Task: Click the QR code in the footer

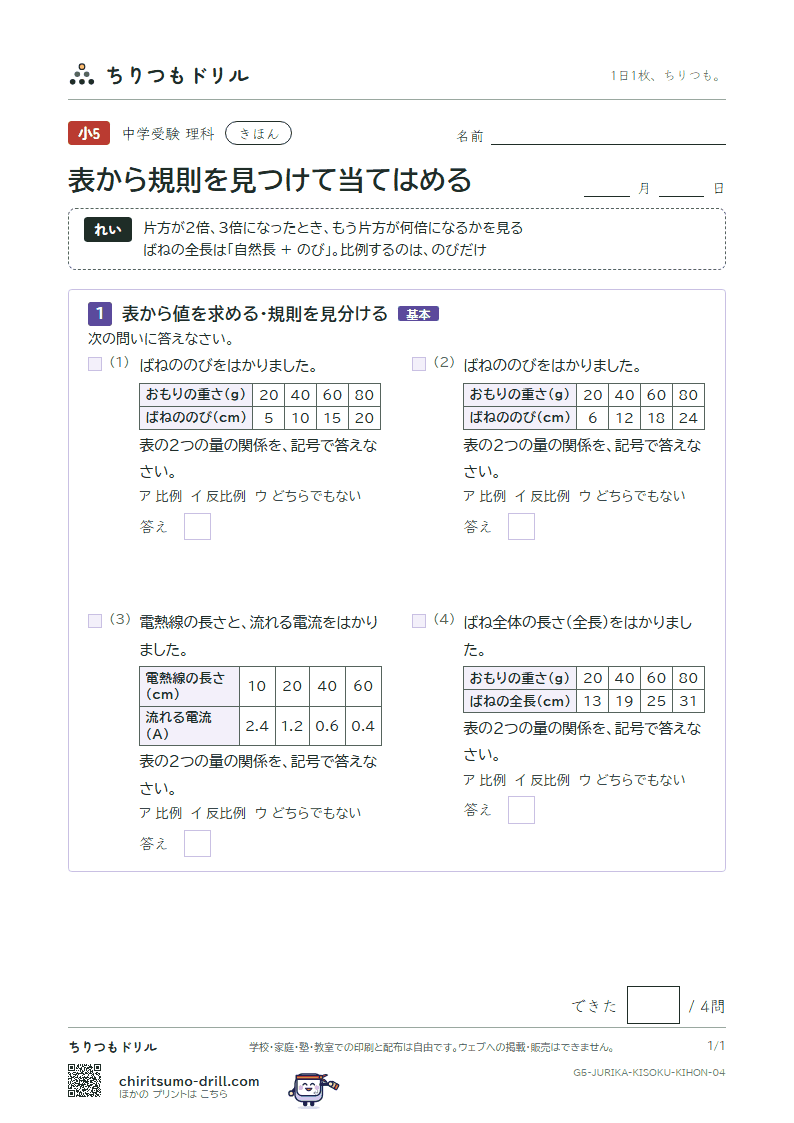Action: click(84, 1080)
